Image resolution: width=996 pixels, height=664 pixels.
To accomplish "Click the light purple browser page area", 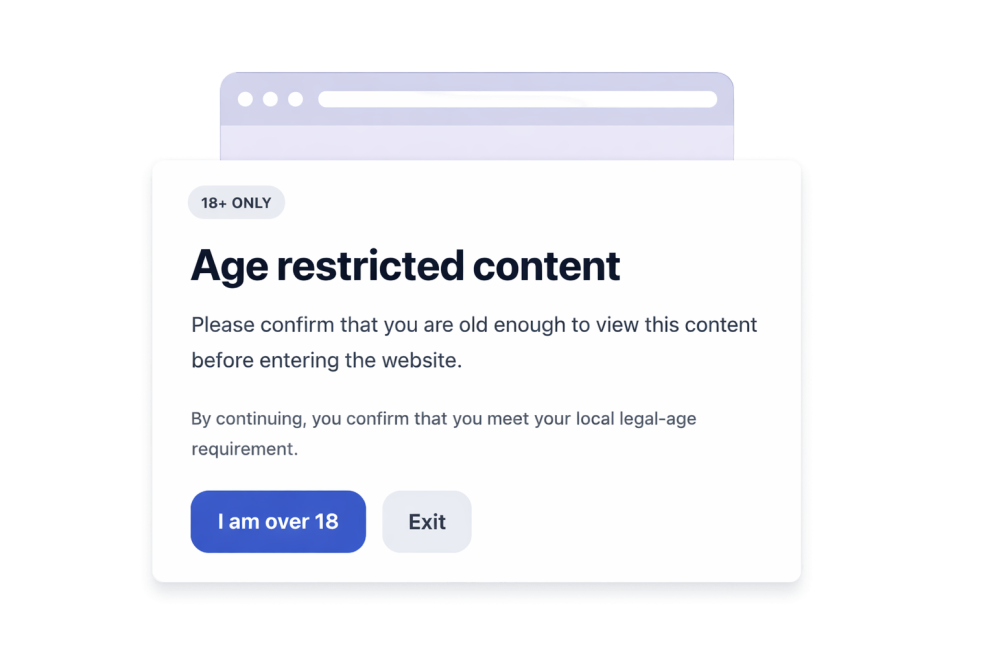I will tap(477, 142).
